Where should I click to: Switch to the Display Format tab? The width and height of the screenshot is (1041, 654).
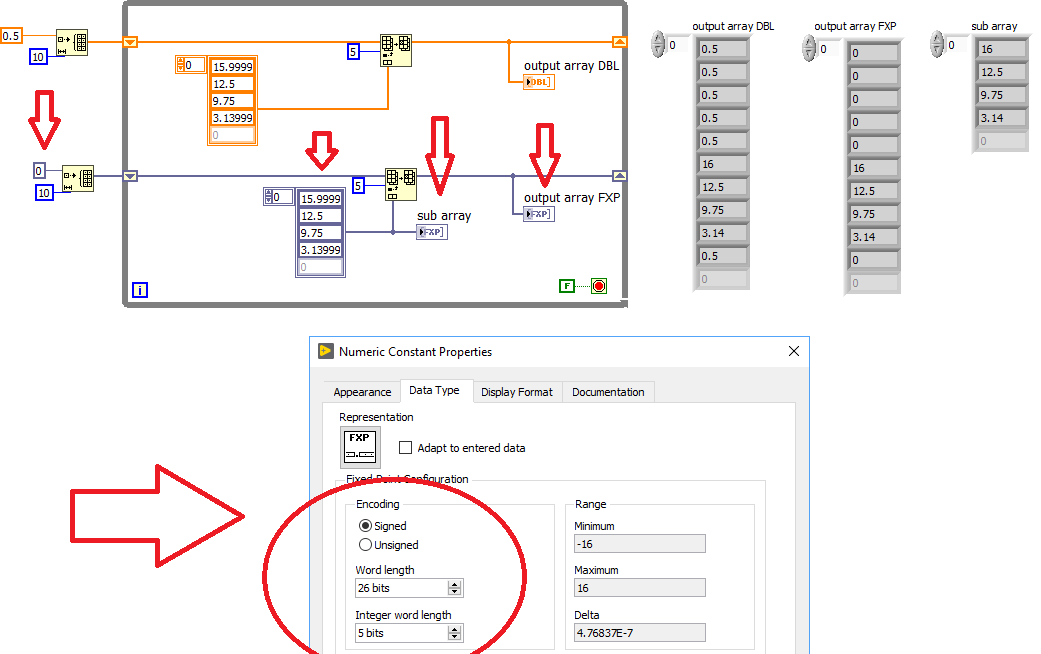(517, 392)
